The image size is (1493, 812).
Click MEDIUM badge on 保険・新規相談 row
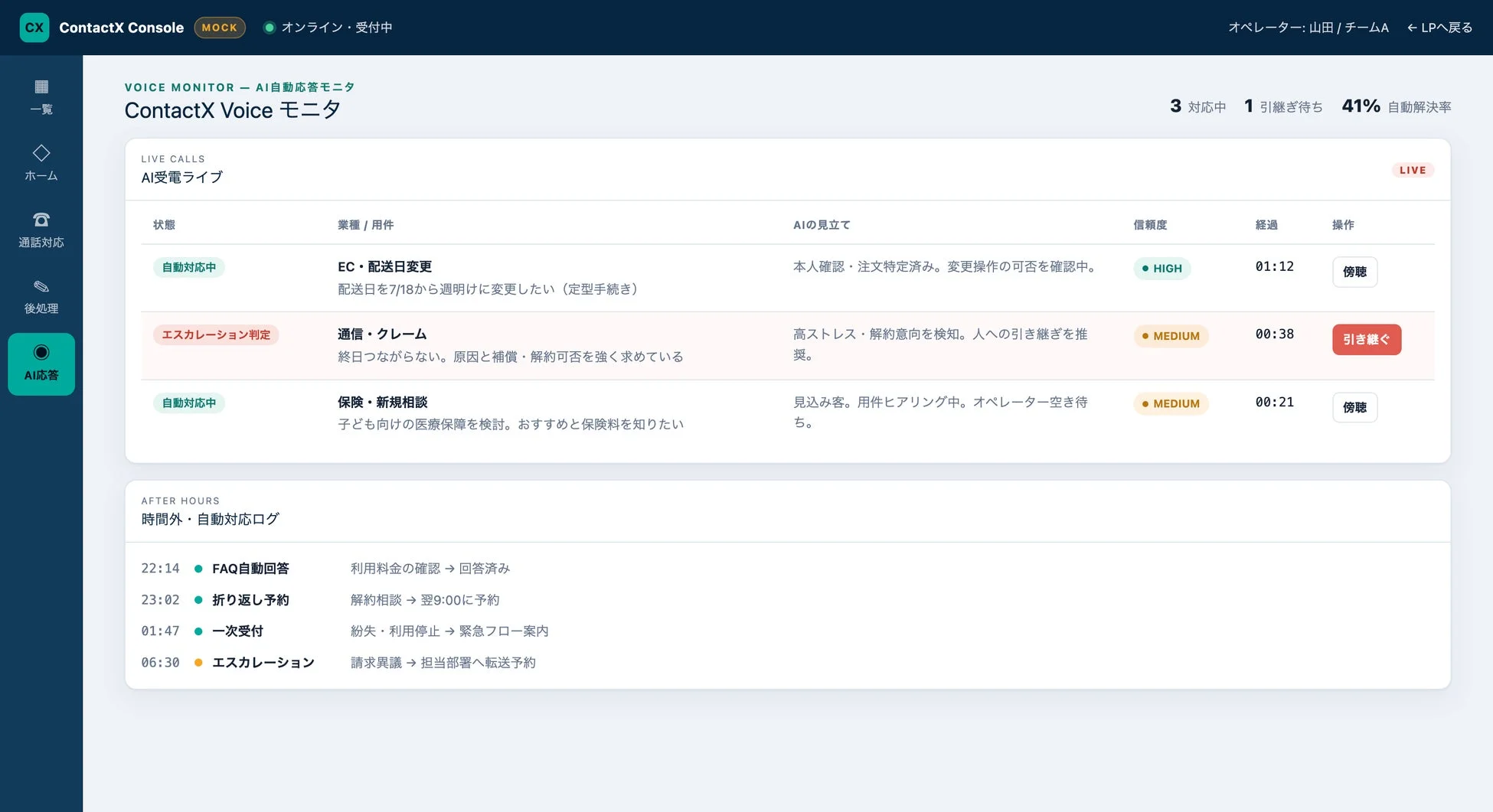(x=1171, y=403)
